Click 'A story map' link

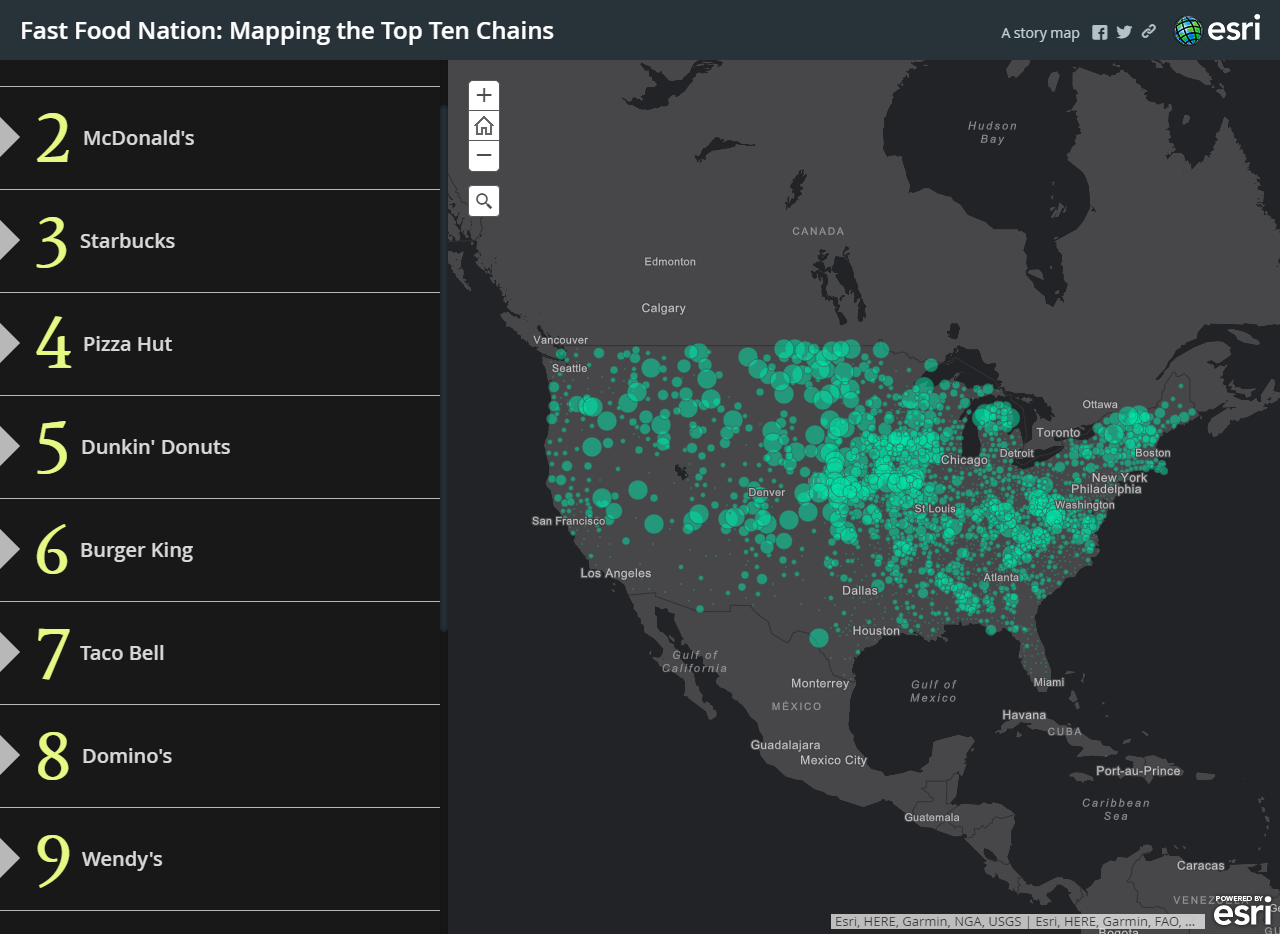[1040, 33]
